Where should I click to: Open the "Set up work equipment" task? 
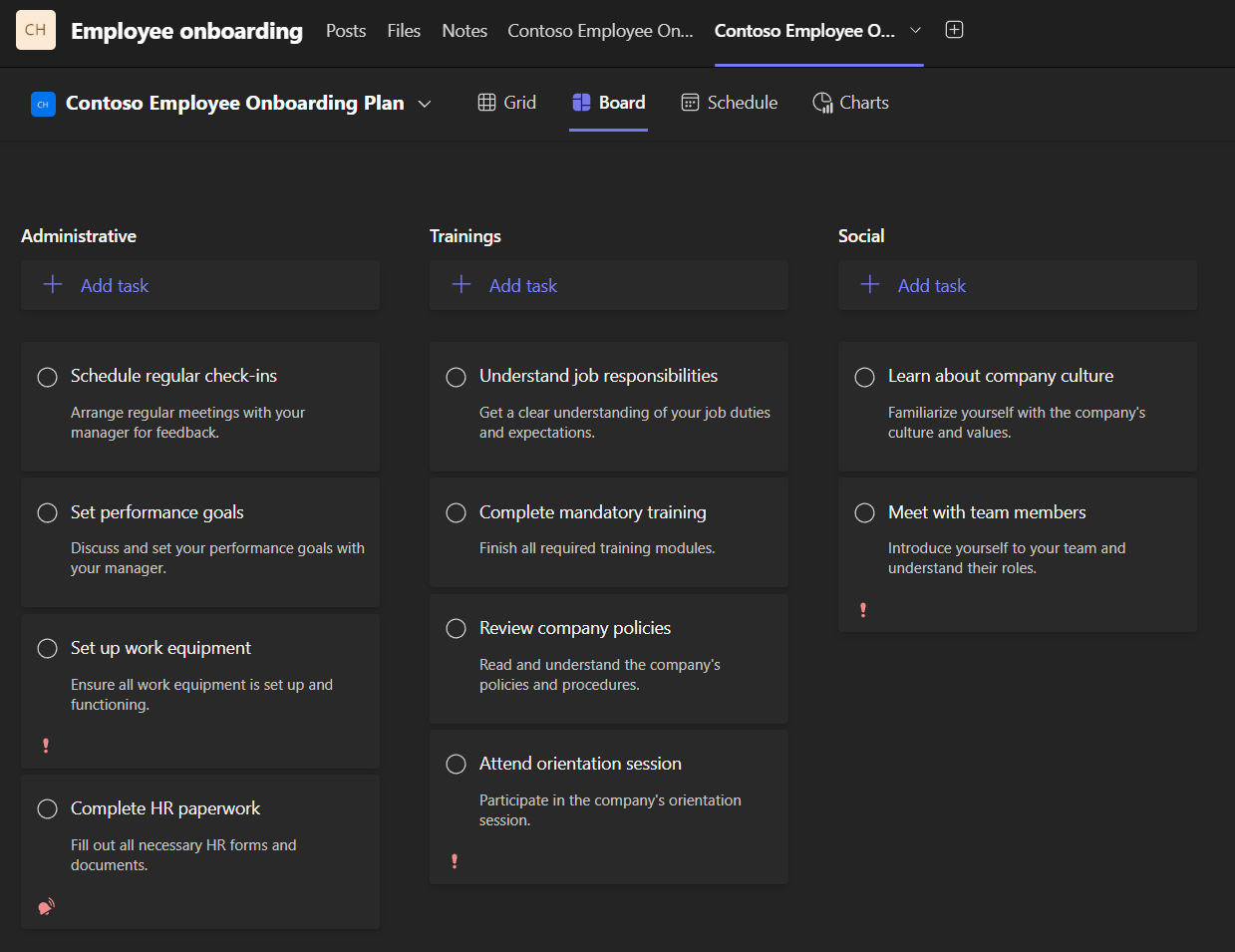point(200,691)
